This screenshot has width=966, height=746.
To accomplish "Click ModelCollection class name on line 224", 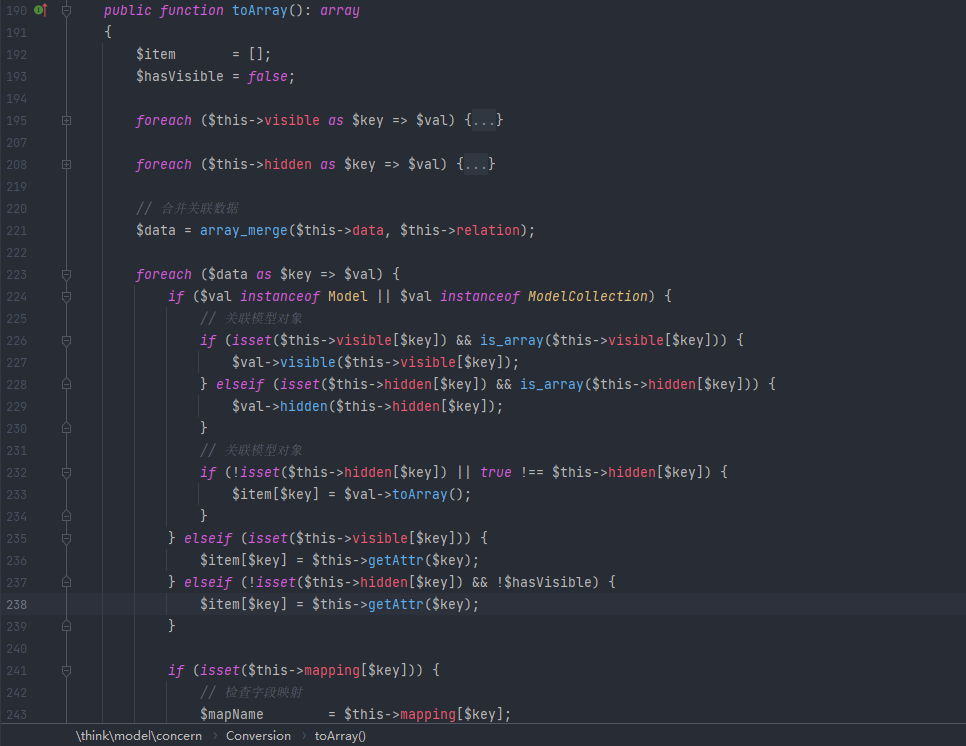I will pyautogui.click(x=587, y=296).
